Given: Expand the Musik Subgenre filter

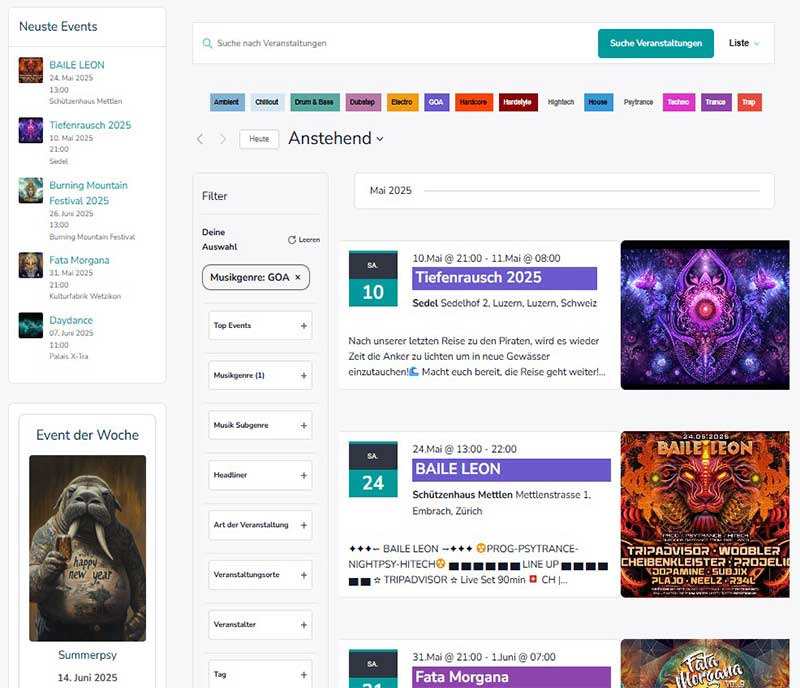Looking at the screenshot, I should (x=304, y=426).
